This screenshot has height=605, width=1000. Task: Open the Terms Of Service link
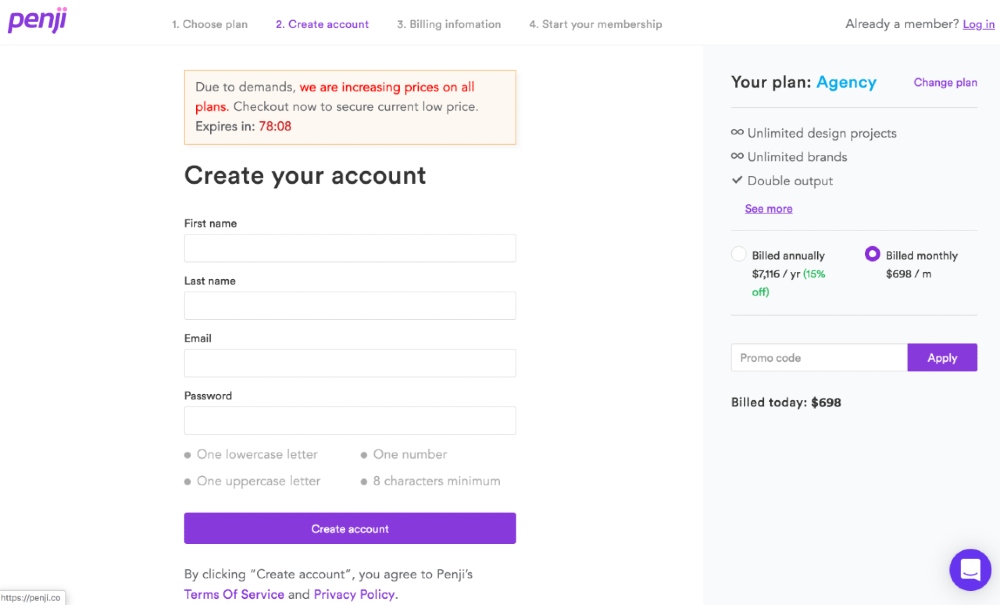234,594
